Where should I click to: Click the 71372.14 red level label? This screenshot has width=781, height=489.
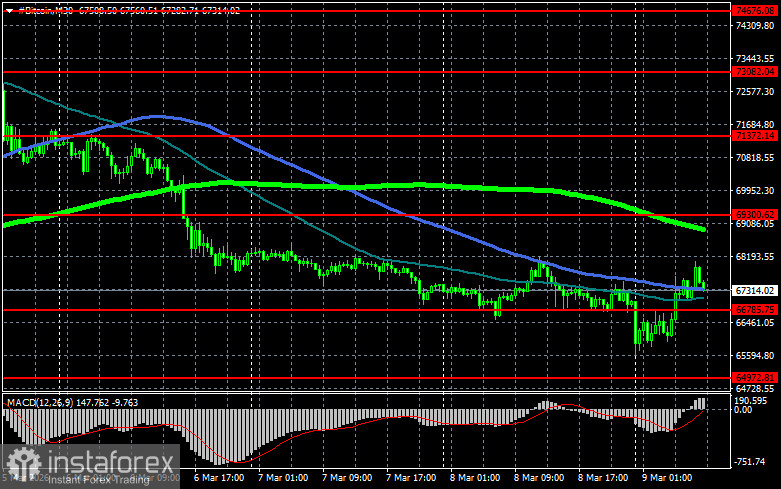[756, 135]
